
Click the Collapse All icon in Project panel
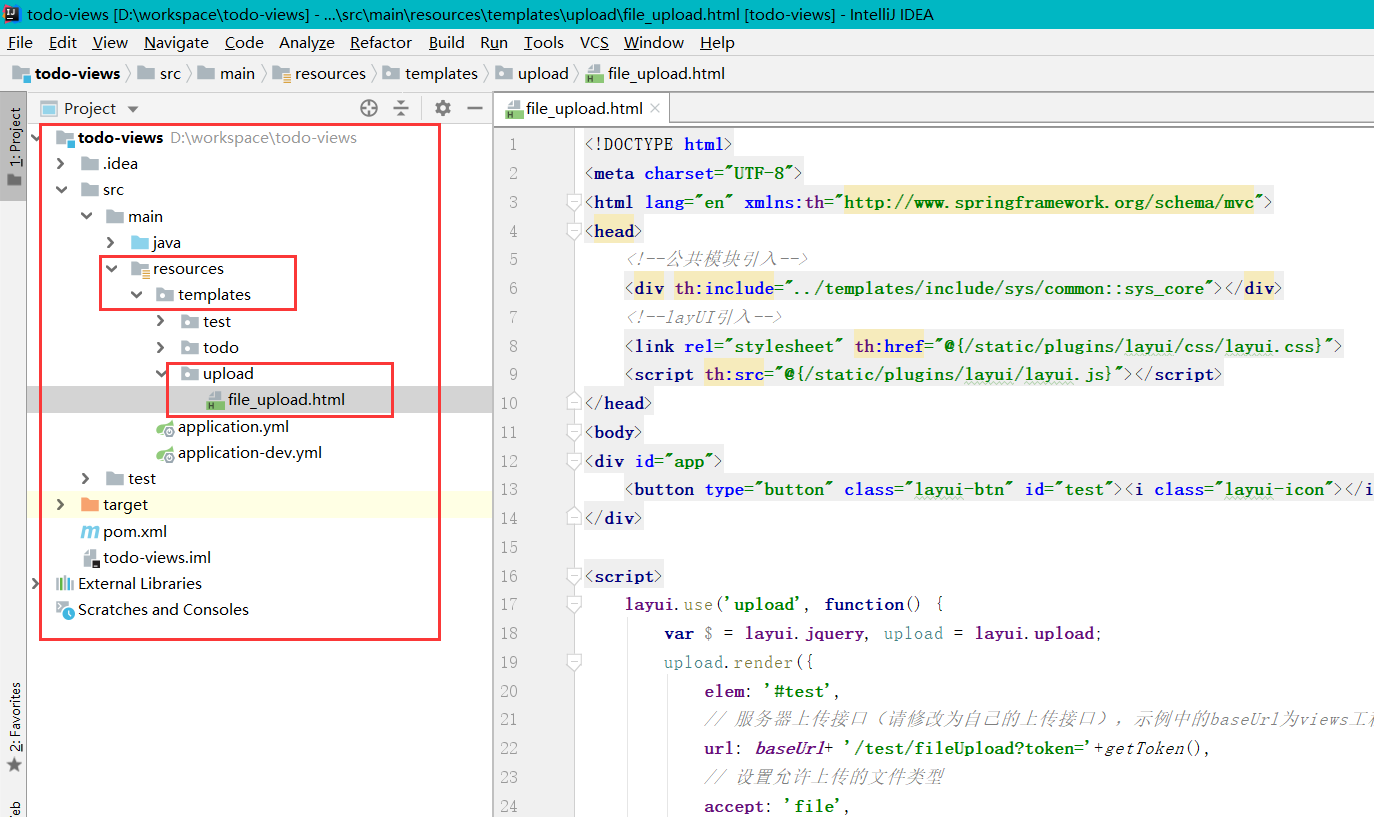pos(401,108)
